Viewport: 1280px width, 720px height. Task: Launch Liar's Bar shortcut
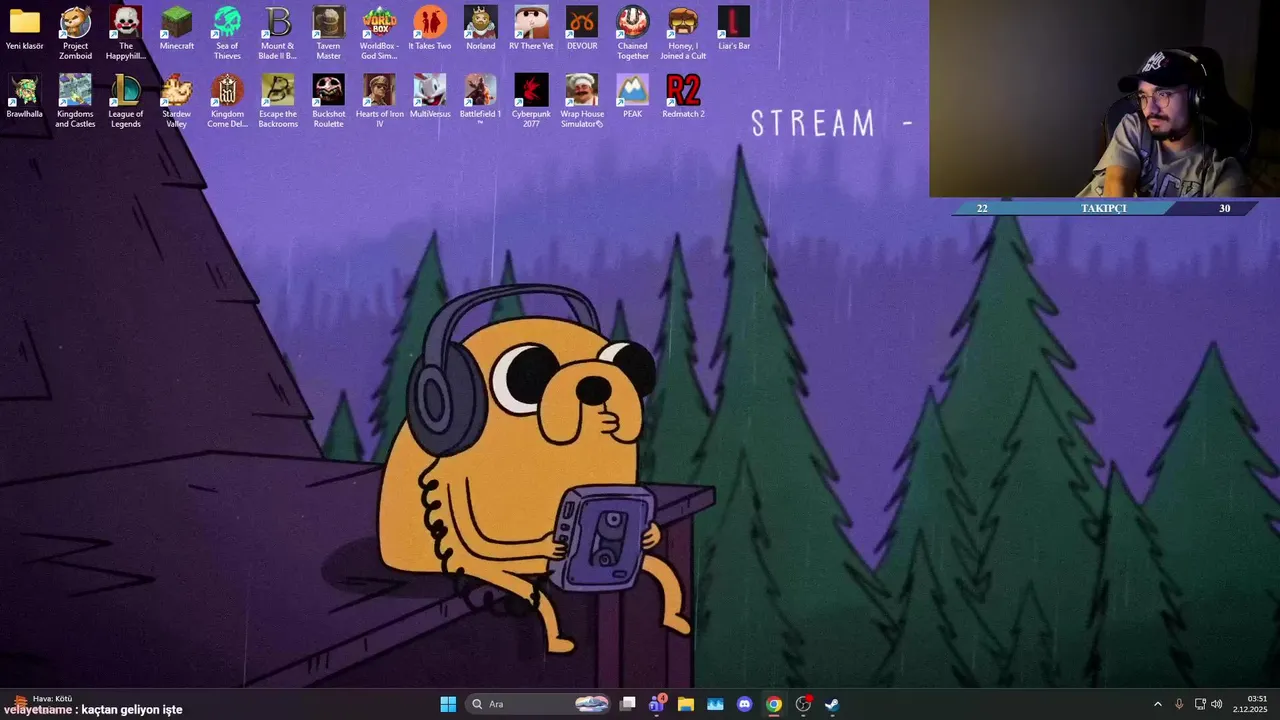pos(734,28)
